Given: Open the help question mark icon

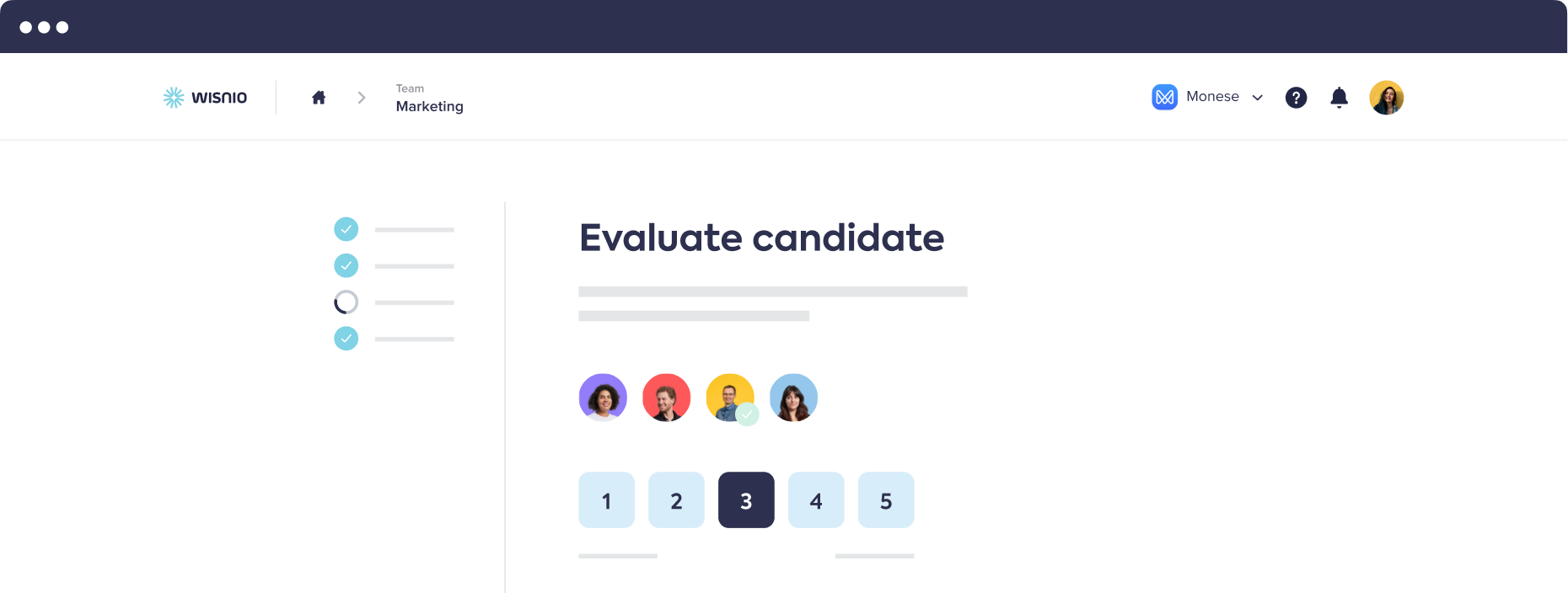Looking at the screenshot, I should click(x=1296, y=98).
